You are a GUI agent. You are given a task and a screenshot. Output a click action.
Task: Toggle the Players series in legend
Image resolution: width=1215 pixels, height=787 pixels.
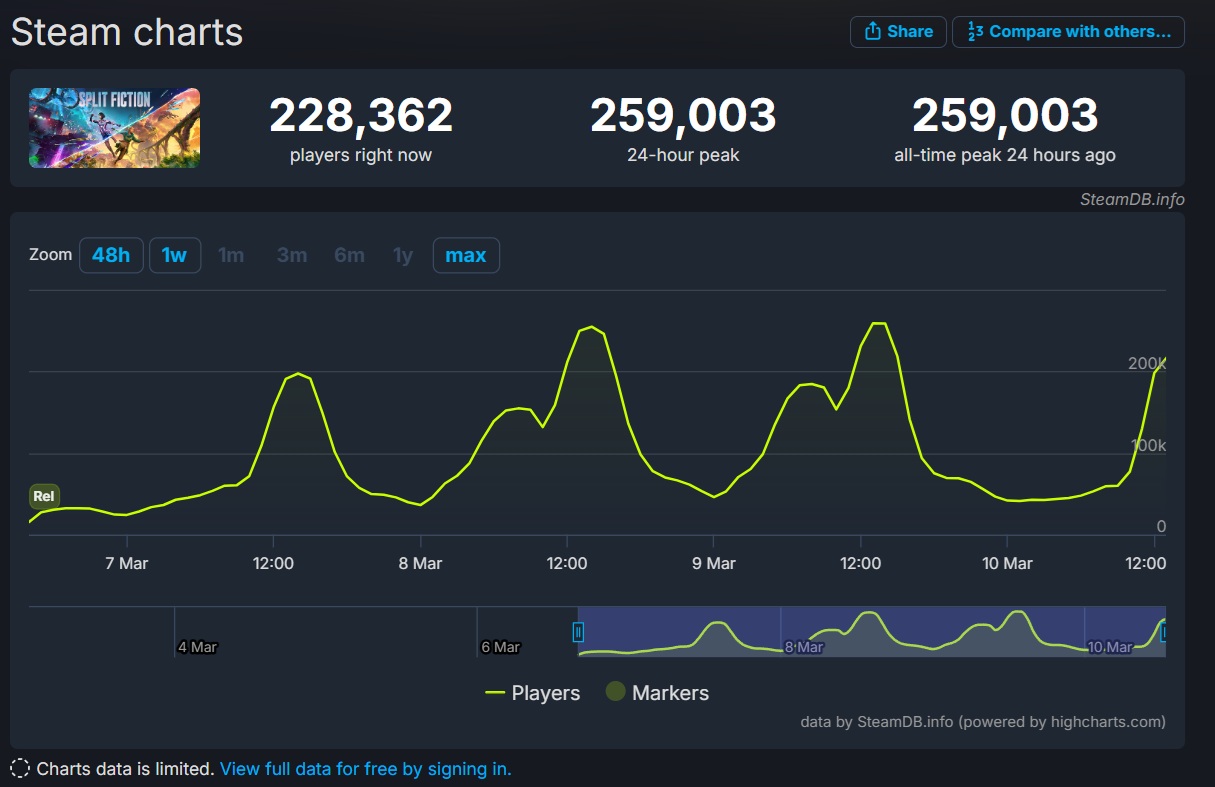(532, 693)
